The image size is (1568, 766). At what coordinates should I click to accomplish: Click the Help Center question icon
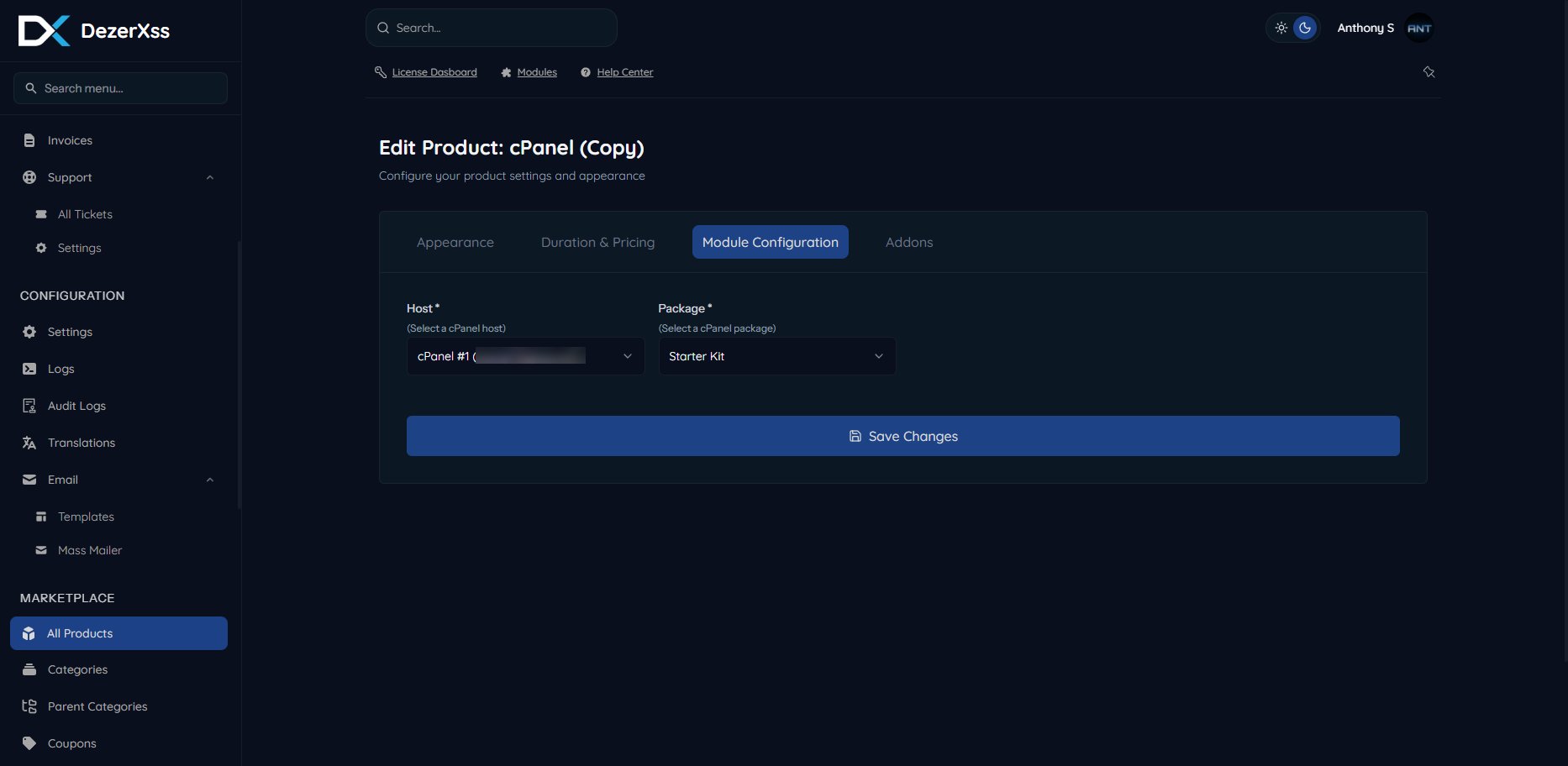click(x=586, y=72)
